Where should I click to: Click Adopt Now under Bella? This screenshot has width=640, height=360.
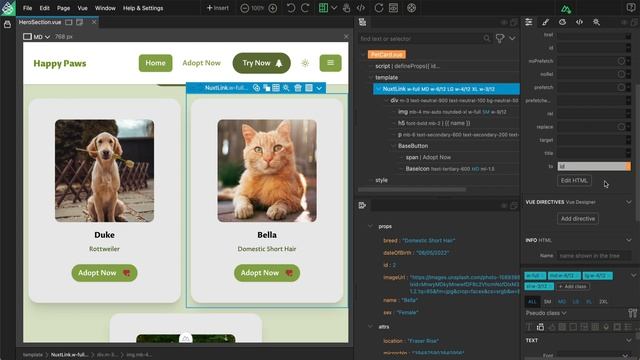click(x=267, y=273)
